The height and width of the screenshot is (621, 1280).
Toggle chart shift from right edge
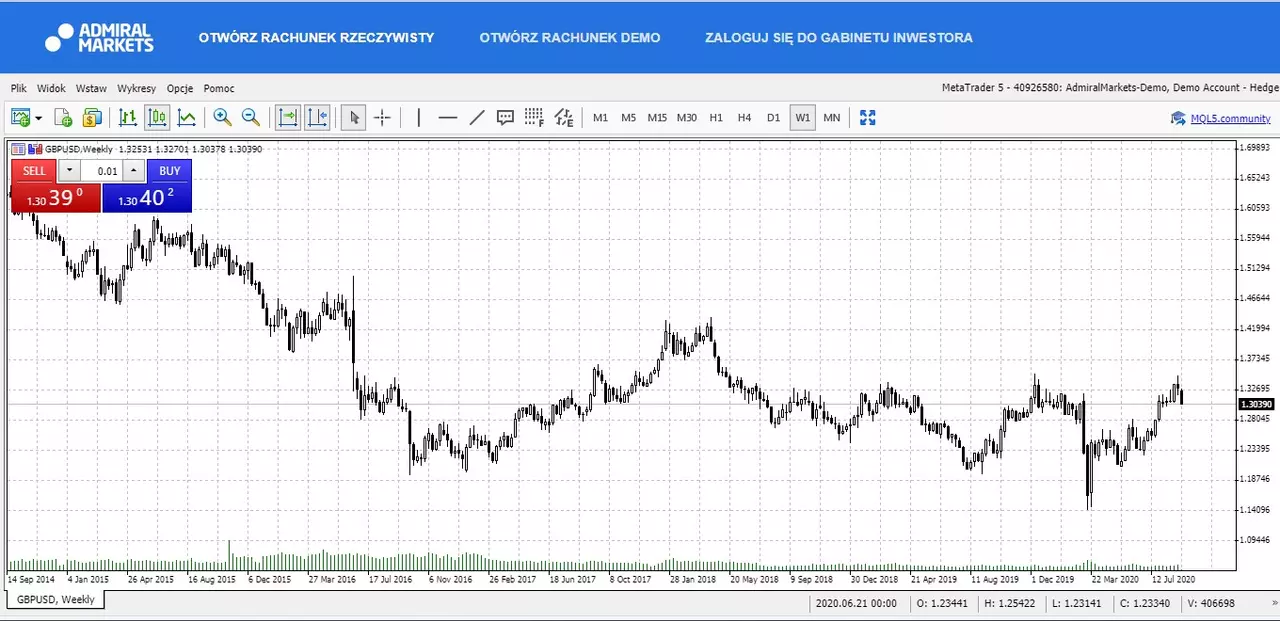click(x=317, y=117)
